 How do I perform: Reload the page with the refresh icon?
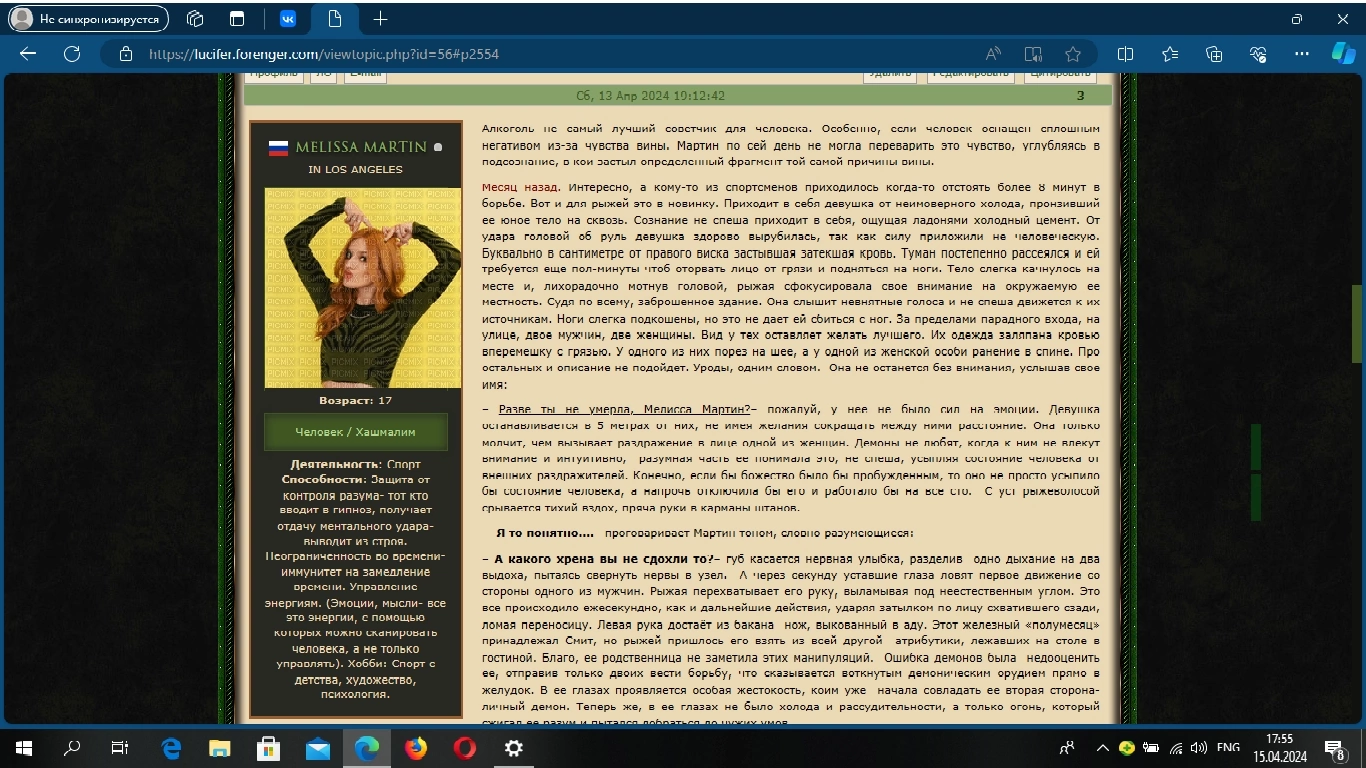[x=70, y=54]
